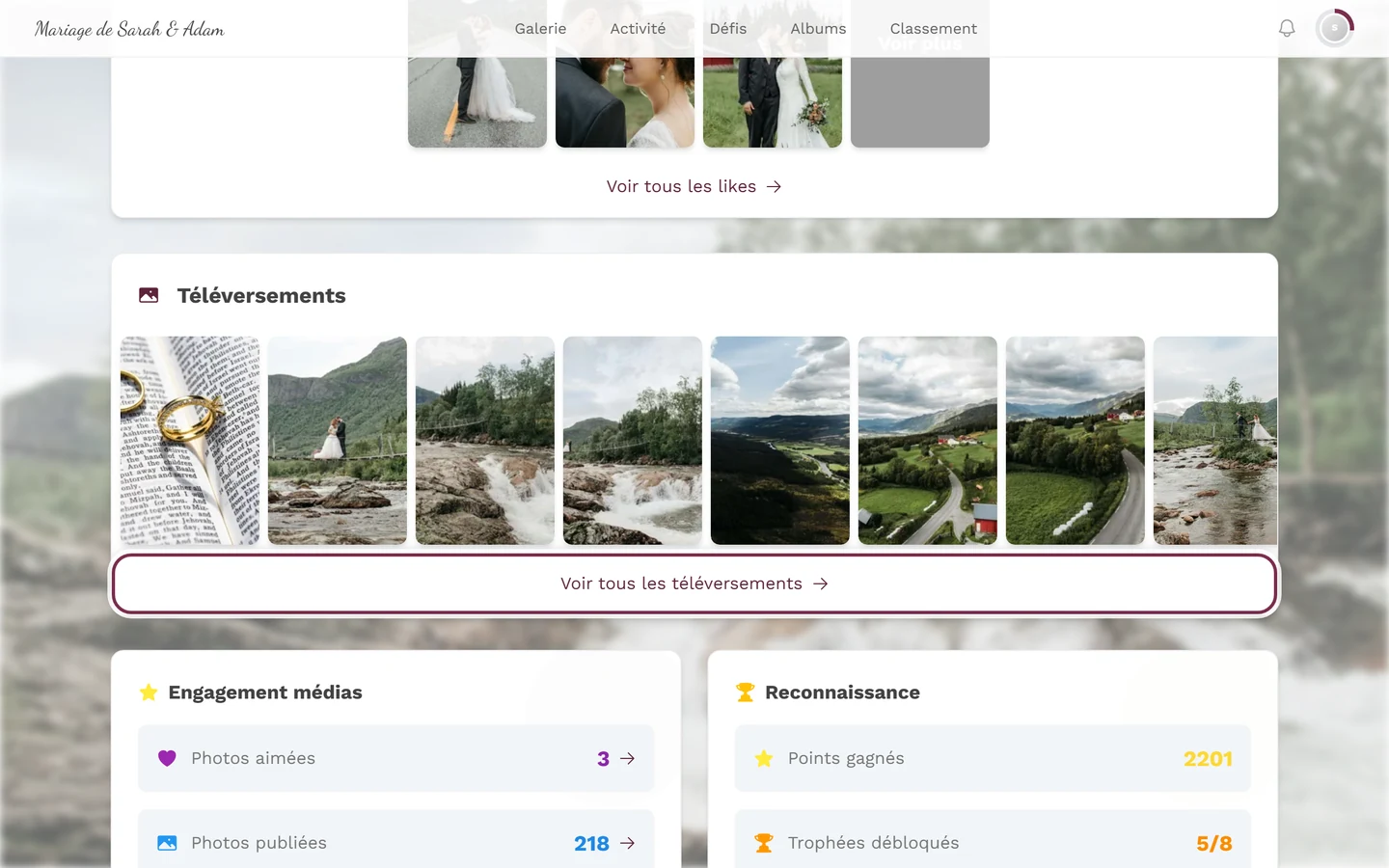Open the Photos aimées row
This screenshot has width=1389, height=868.
[395, 758]
